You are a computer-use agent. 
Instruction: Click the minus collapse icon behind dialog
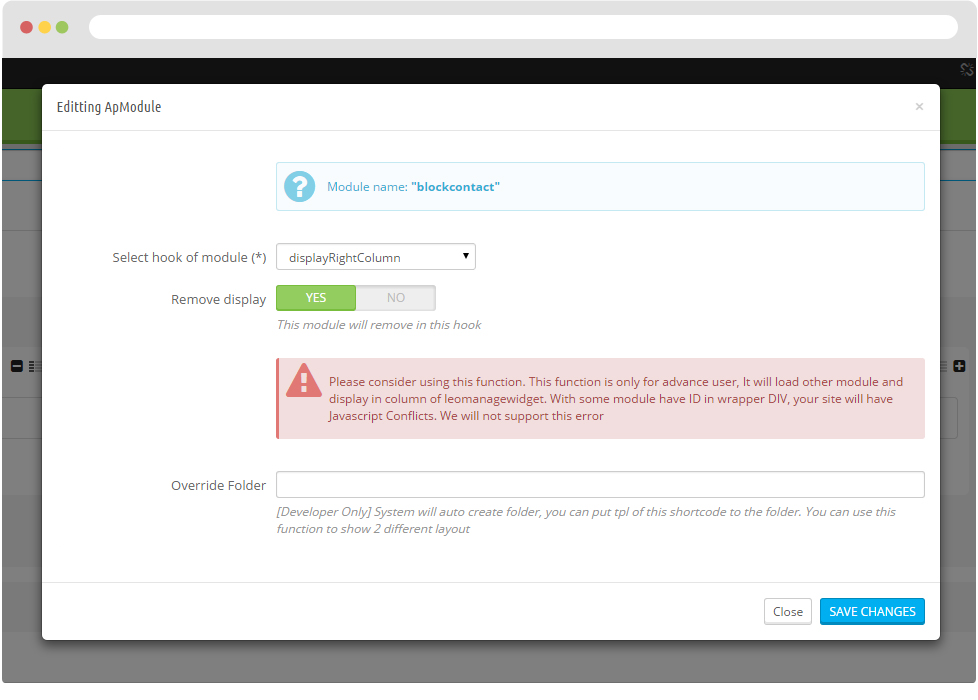(x=17, y=366)
